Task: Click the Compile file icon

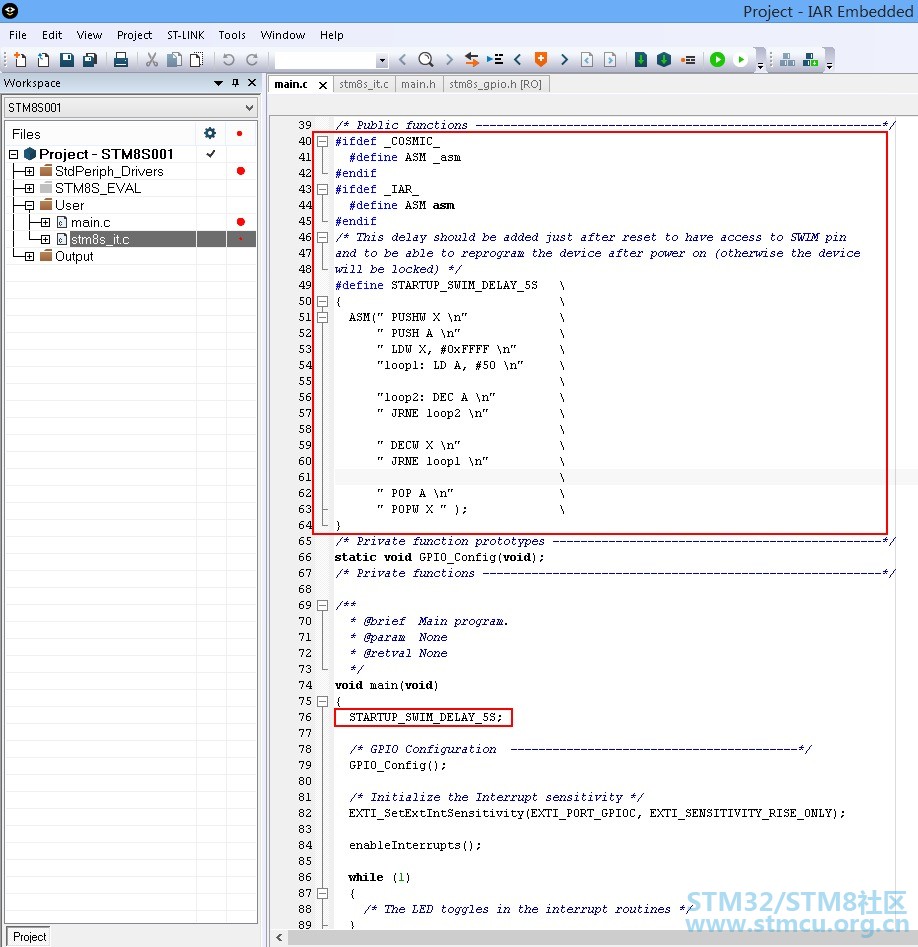Action: [x=641, y=59]
